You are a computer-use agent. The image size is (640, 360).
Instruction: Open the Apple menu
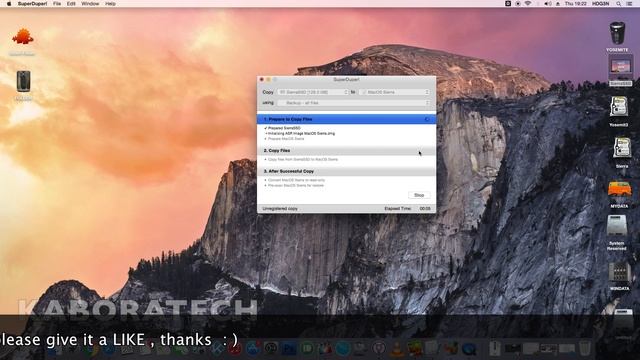(9, 4)
